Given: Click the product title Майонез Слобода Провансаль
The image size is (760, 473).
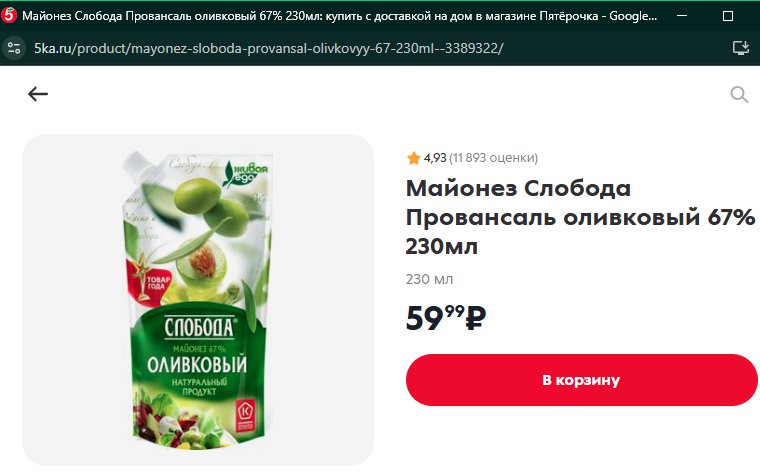Looking at the screenshot, I should [x=580, y=217].
